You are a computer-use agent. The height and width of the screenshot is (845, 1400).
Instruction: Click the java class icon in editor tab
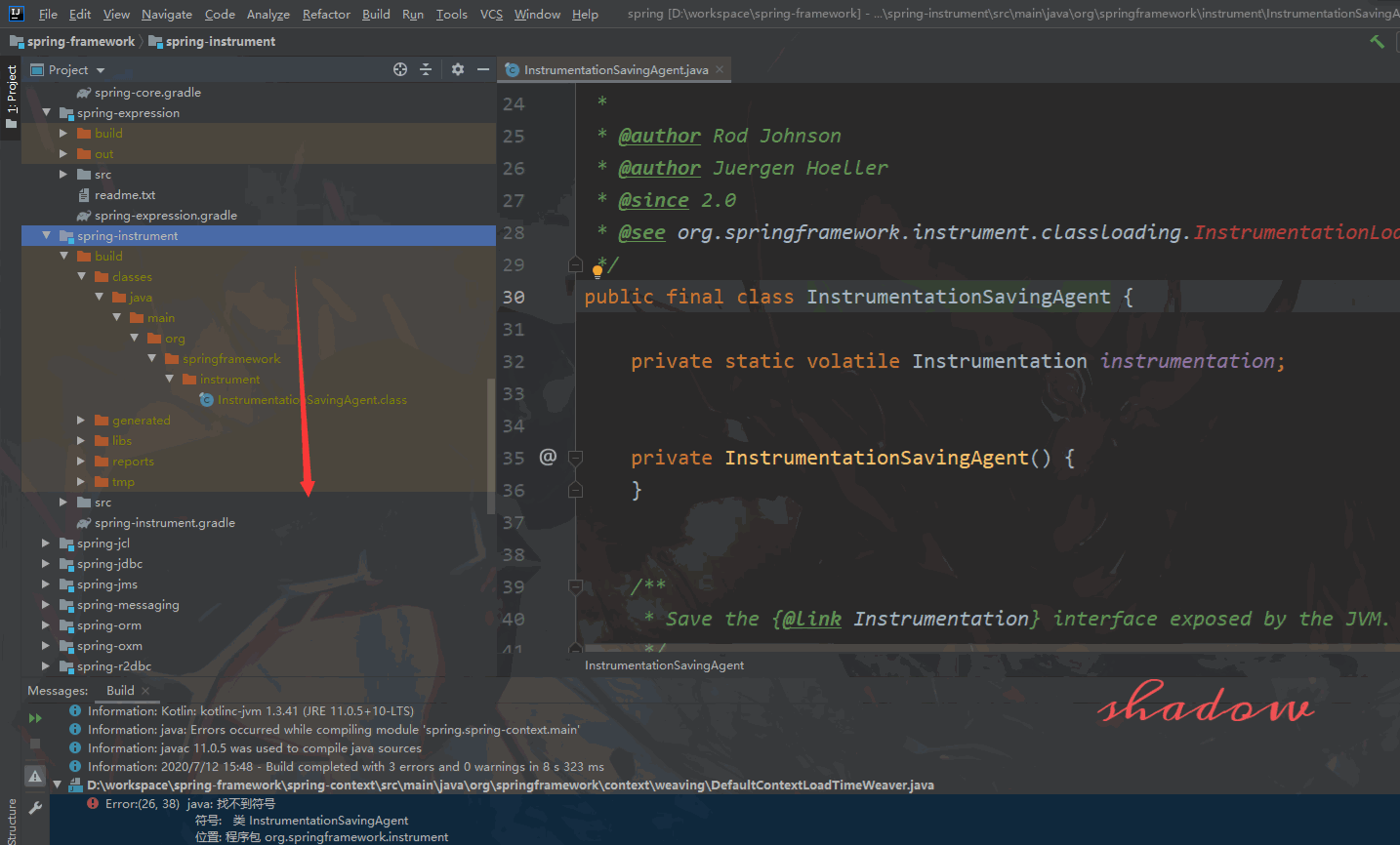click(x=512, y=69)
